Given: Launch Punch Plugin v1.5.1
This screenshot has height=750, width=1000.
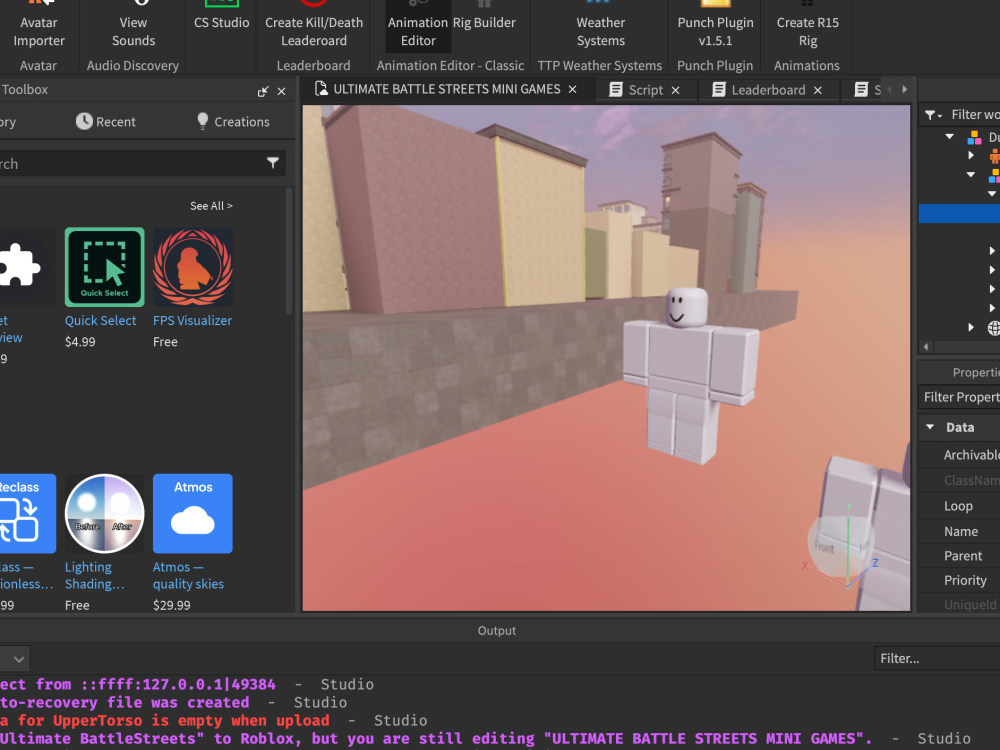Looking at the screenshot, I should tap(715, 26).
